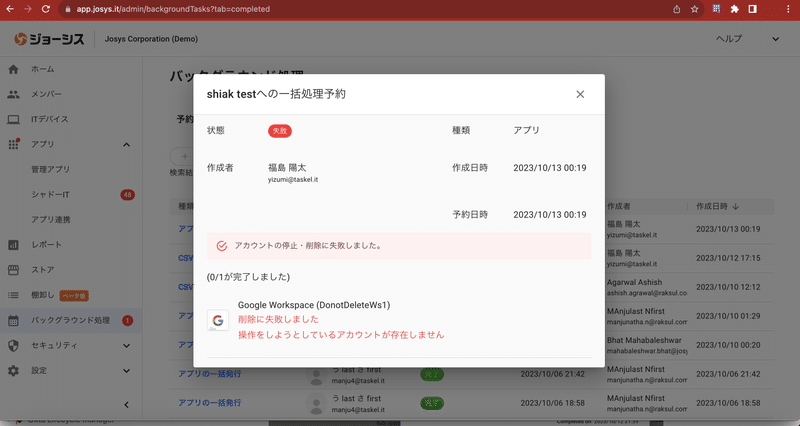Screen dimensions: 800x426
Task: Click the ホーム house icon
Action: coord(14,69)
